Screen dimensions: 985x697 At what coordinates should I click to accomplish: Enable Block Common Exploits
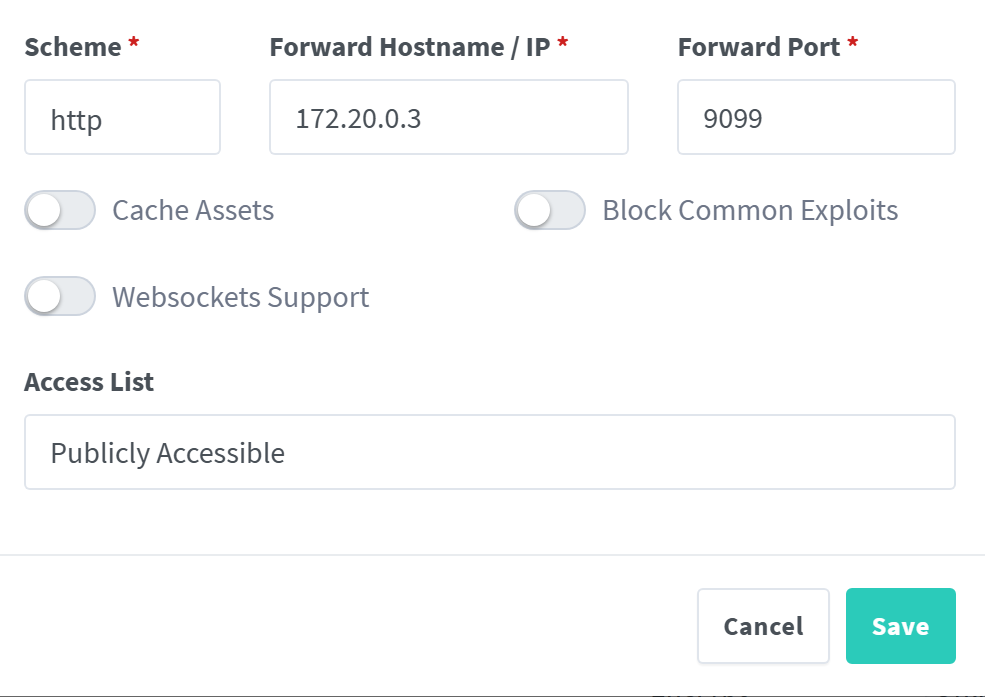click(549, 210)
